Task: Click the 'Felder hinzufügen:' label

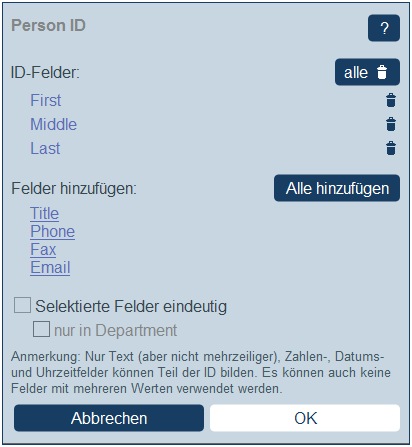Action: click(x=74, y=188)
